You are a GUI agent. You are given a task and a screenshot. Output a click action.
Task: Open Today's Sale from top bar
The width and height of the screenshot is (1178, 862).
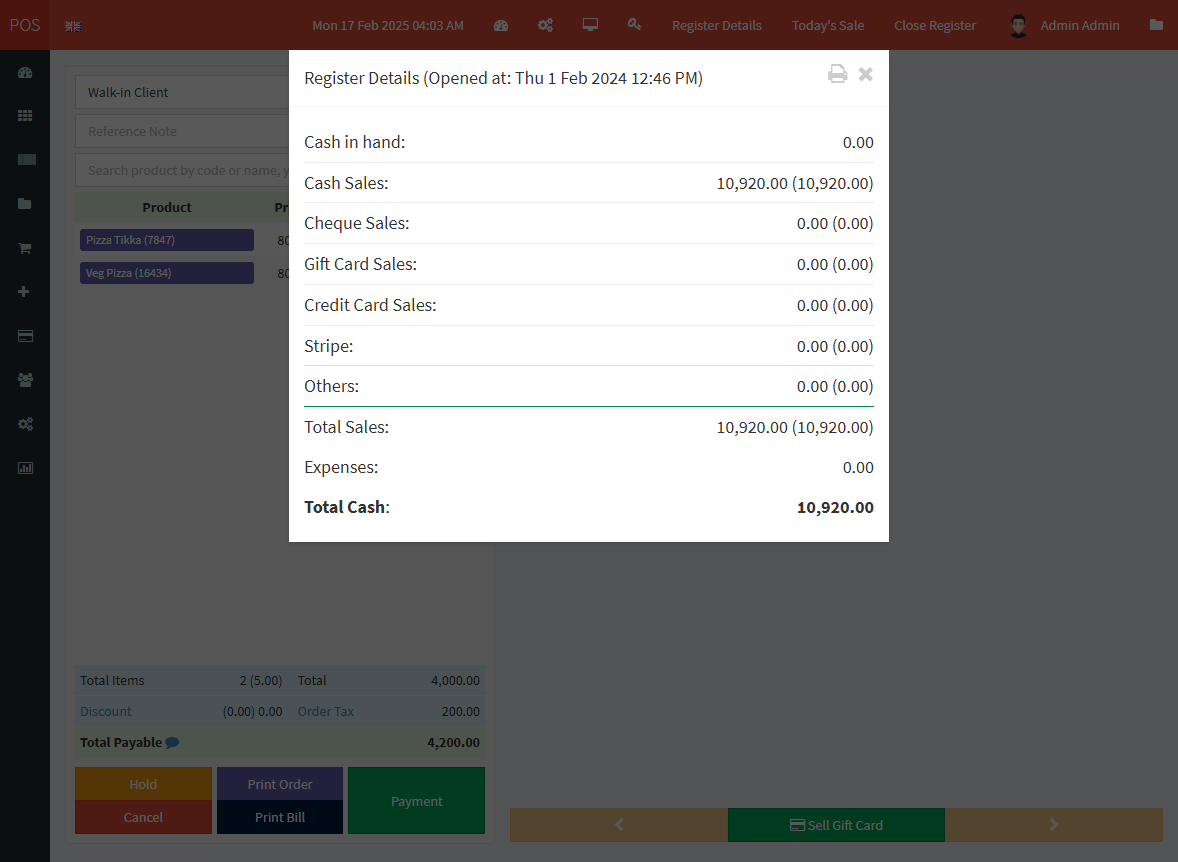(827, 26)
